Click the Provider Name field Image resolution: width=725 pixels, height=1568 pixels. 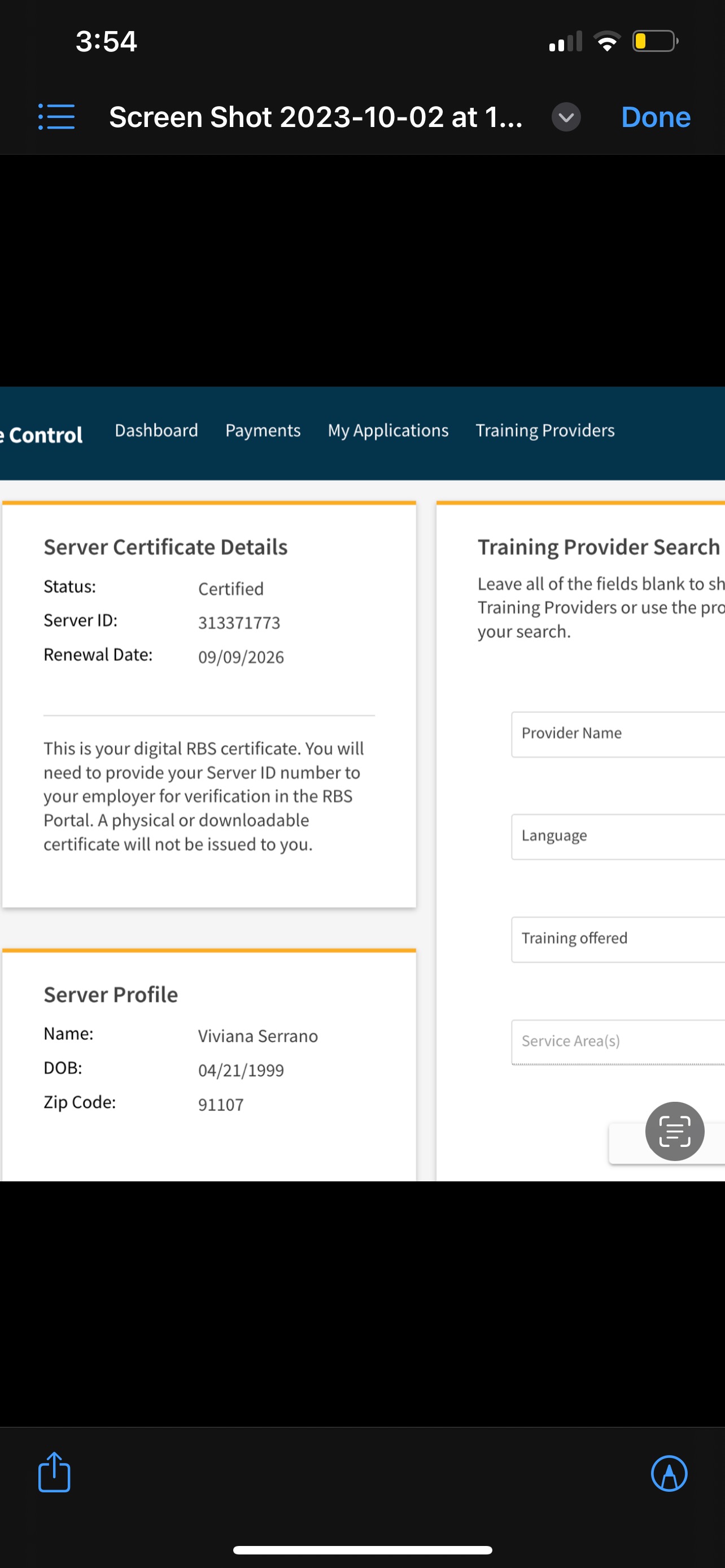(x=617, y=734)
